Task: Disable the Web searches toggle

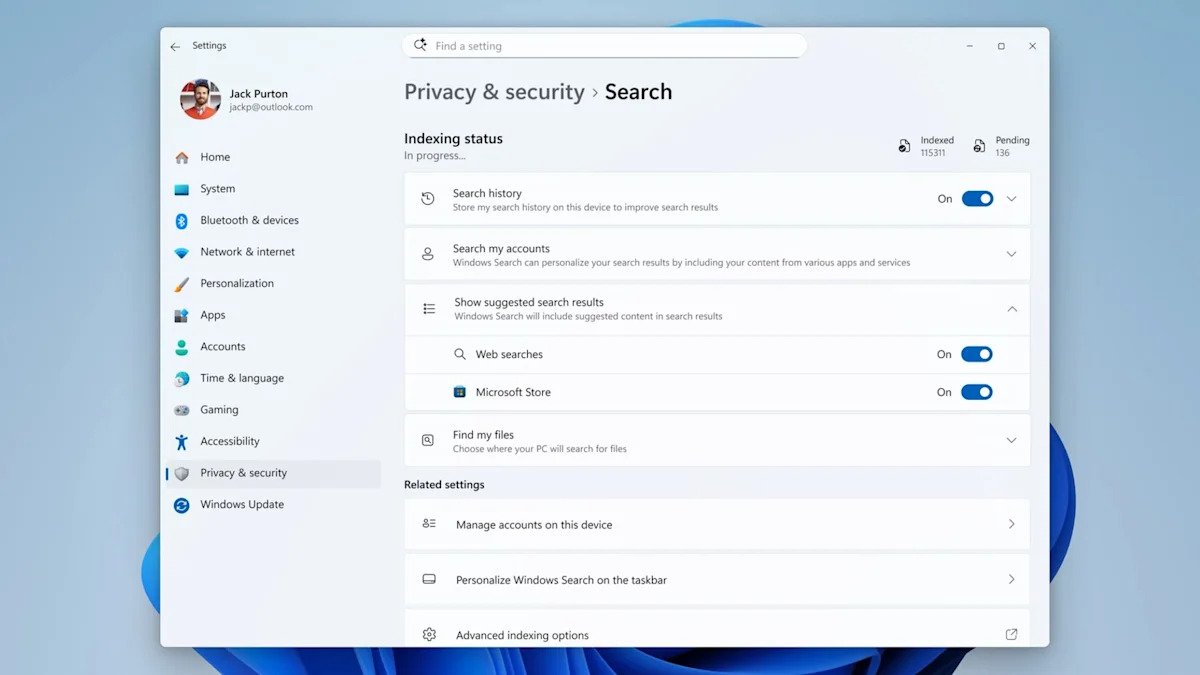Action: pos(977,354)
